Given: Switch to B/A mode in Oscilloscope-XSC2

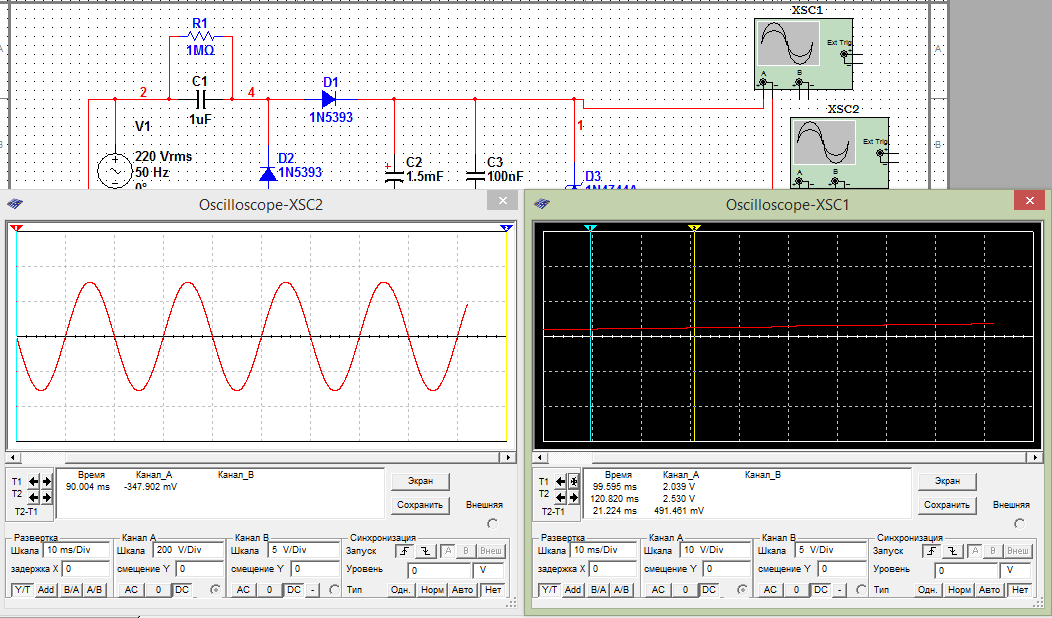Looking at the screenshot, I should tap(71, 590).
